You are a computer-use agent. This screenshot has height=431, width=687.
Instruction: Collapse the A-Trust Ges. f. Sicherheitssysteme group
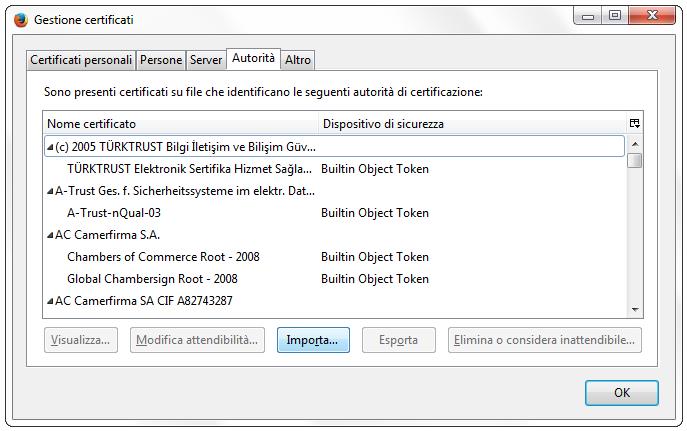click(x=50, y=191)
